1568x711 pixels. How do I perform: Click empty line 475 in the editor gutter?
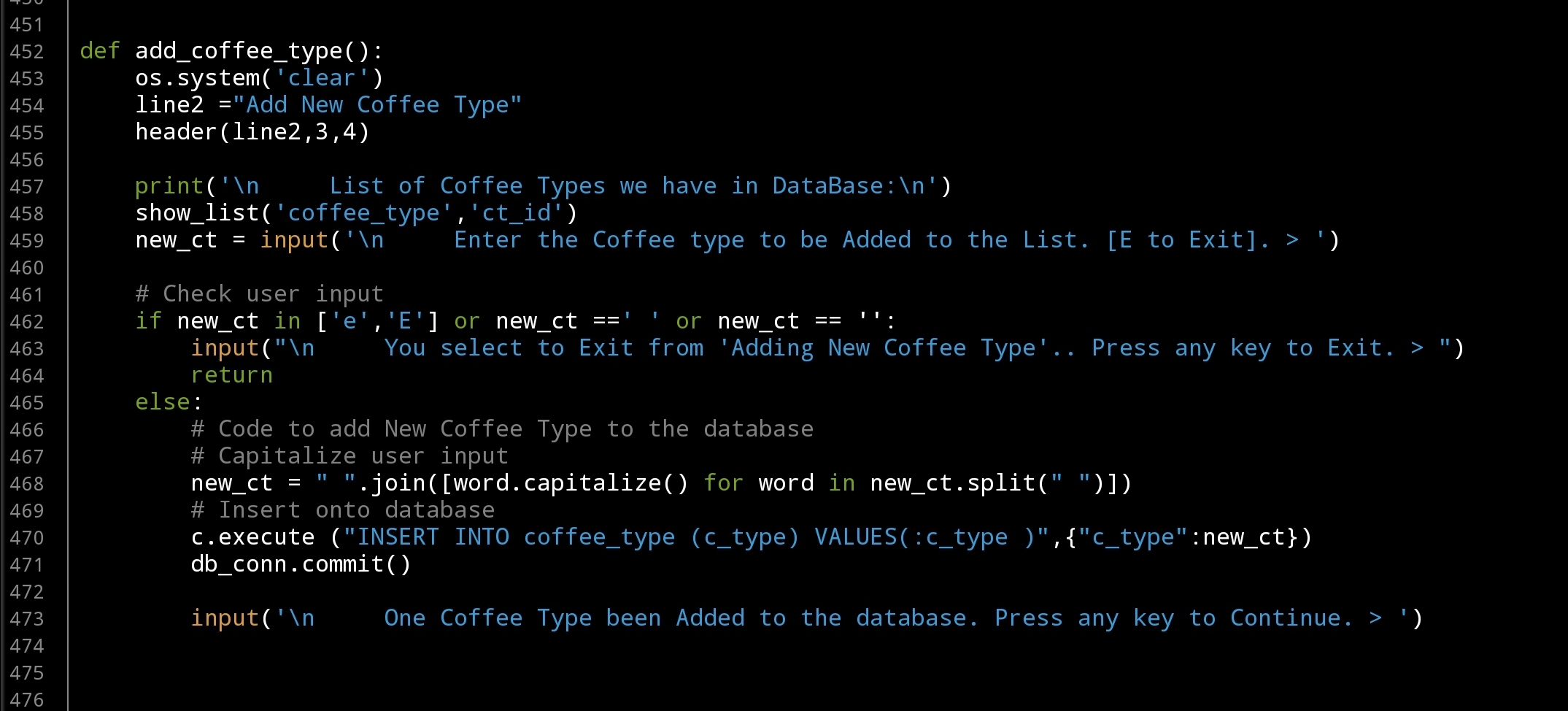point(27,673)
